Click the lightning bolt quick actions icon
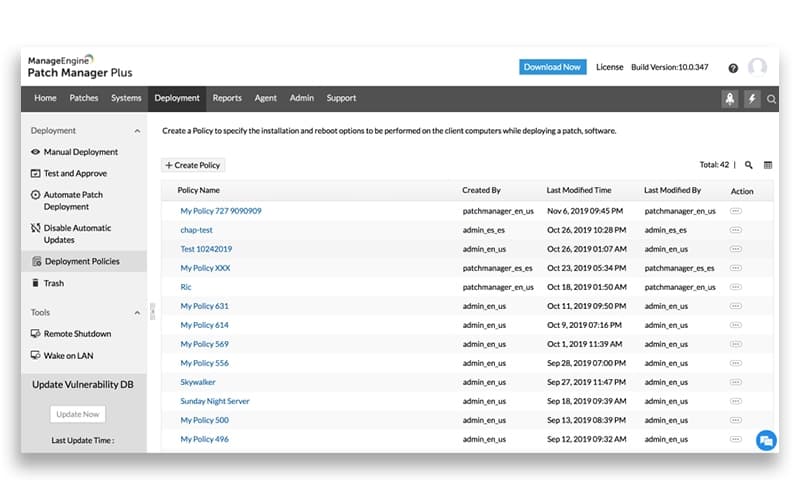Screen dimensions: 800x500 pyautogui.click(x=752, y=99)
